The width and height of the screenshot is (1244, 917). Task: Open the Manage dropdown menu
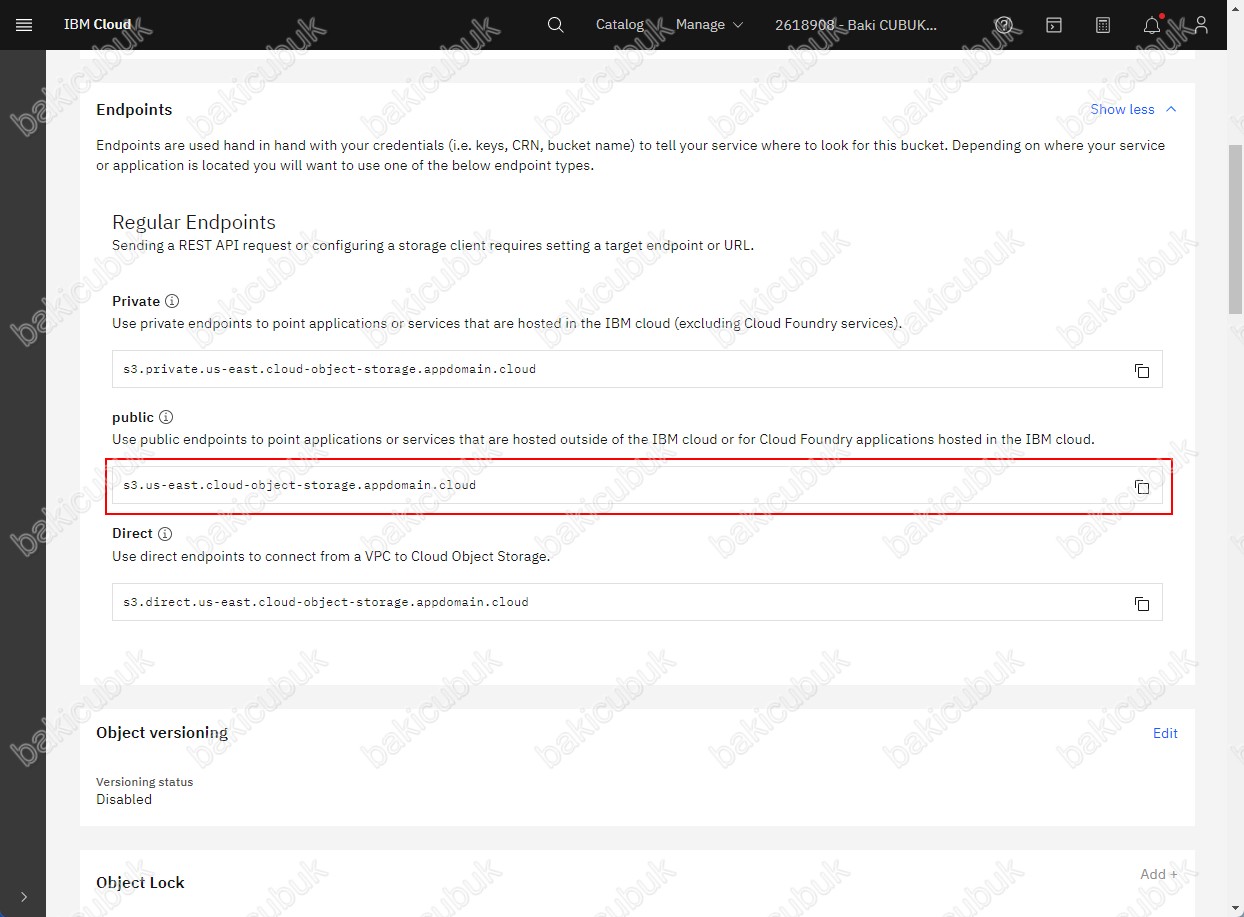[710, 25]
